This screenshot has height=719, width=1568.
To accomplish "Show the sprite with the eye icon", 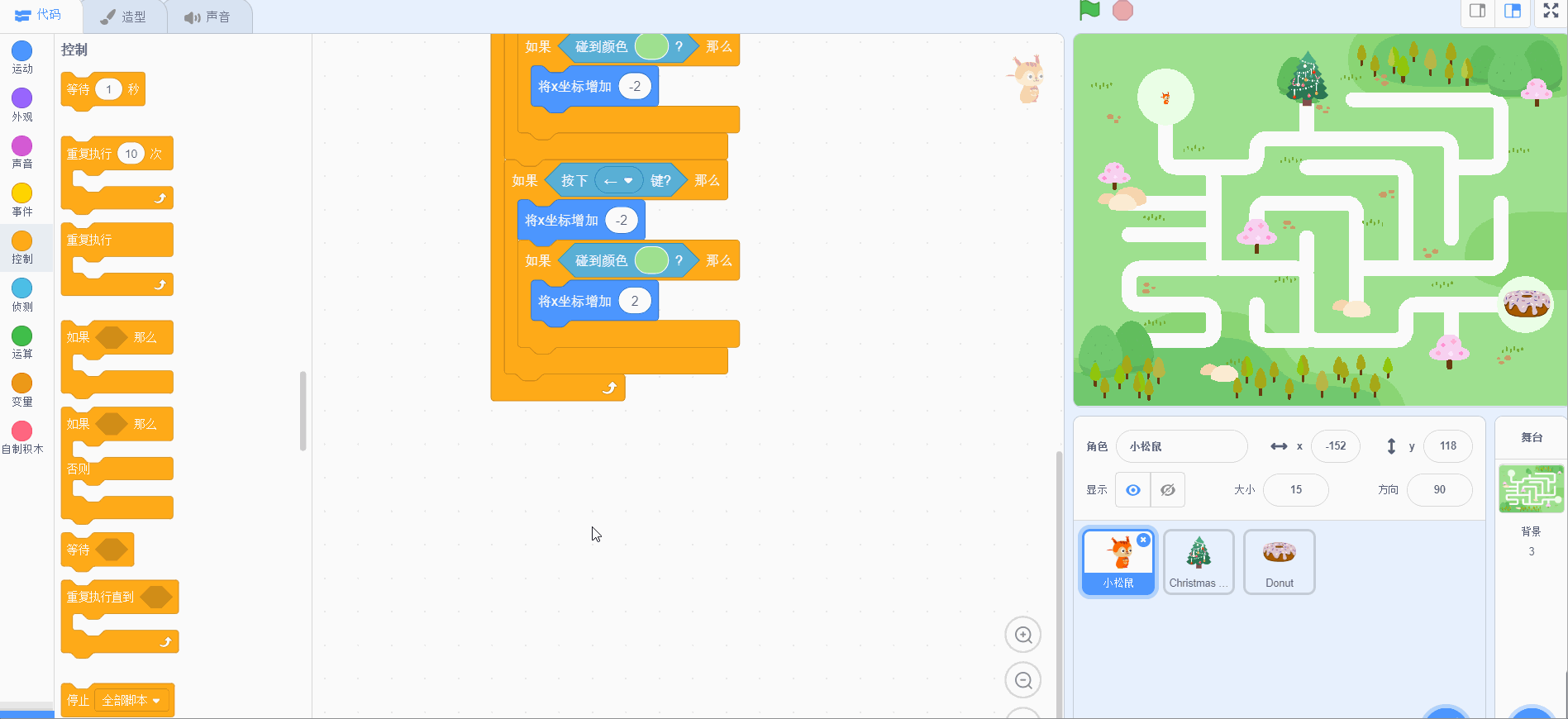I will click(1133, 490).
